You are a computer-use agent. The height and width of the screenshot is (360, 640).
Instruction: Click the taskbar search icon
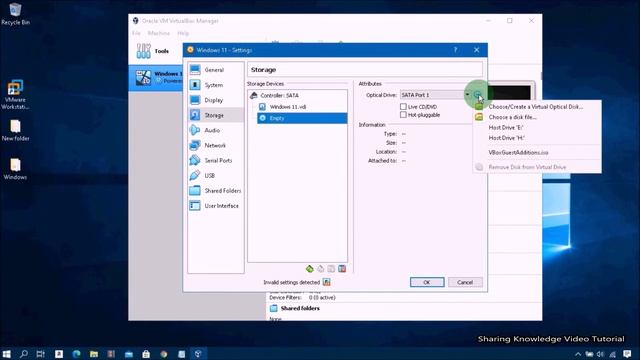(24, 354)
